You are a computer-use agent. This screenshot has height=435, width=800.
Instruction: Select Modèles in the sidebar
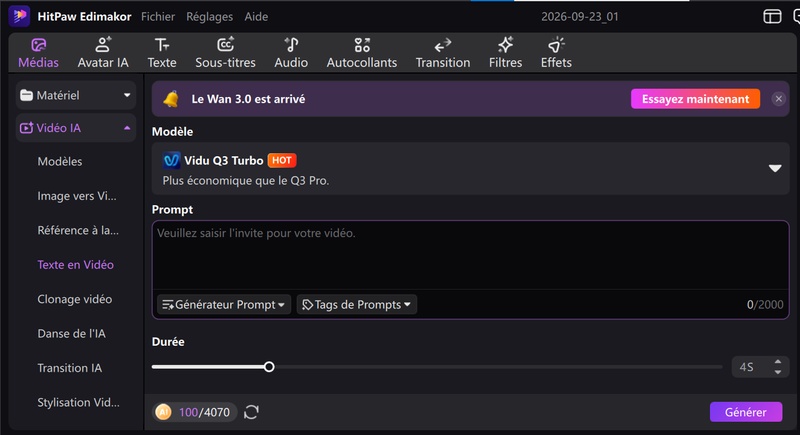tap(60, 162)
